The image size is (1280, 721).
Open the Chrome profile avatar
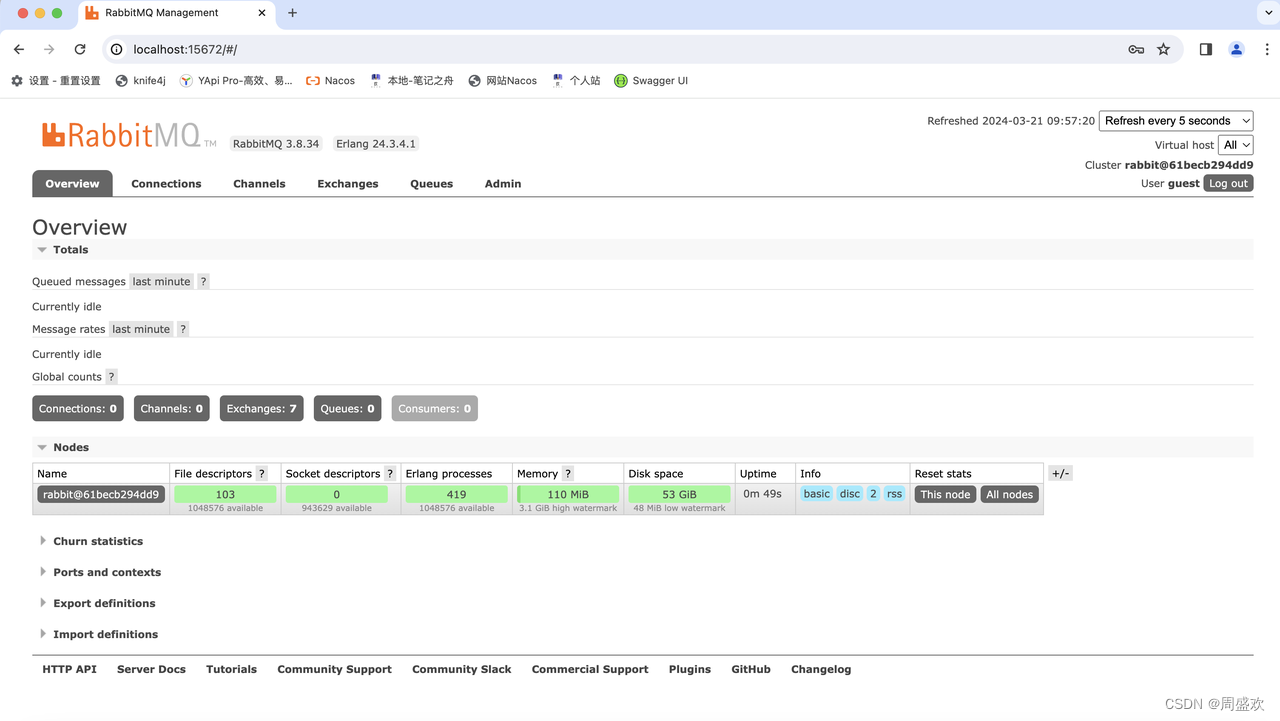pyautogui.click(x=1237, y=49)
